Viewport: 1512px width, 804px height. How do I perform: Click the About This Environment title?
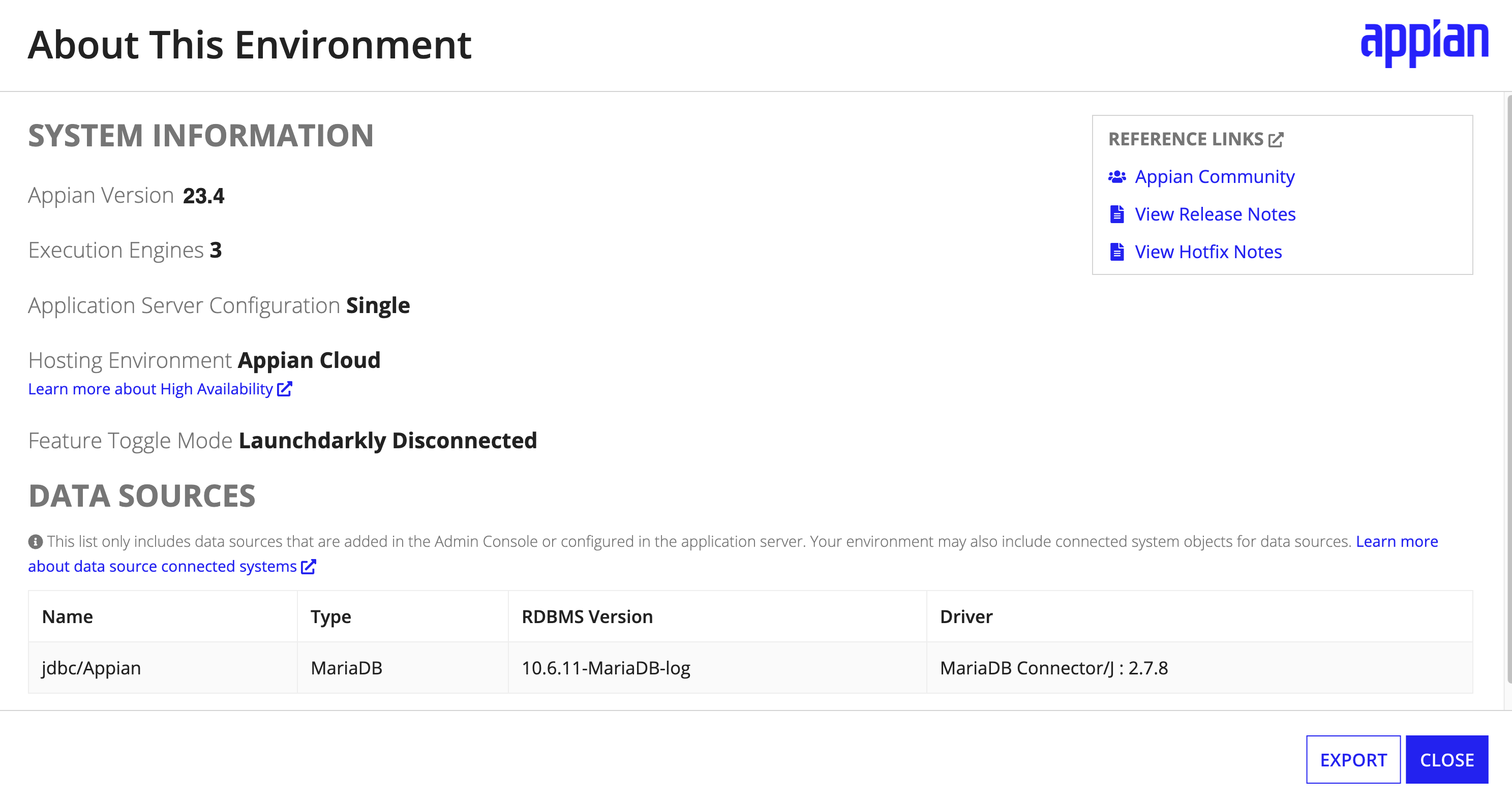point(250,45)
